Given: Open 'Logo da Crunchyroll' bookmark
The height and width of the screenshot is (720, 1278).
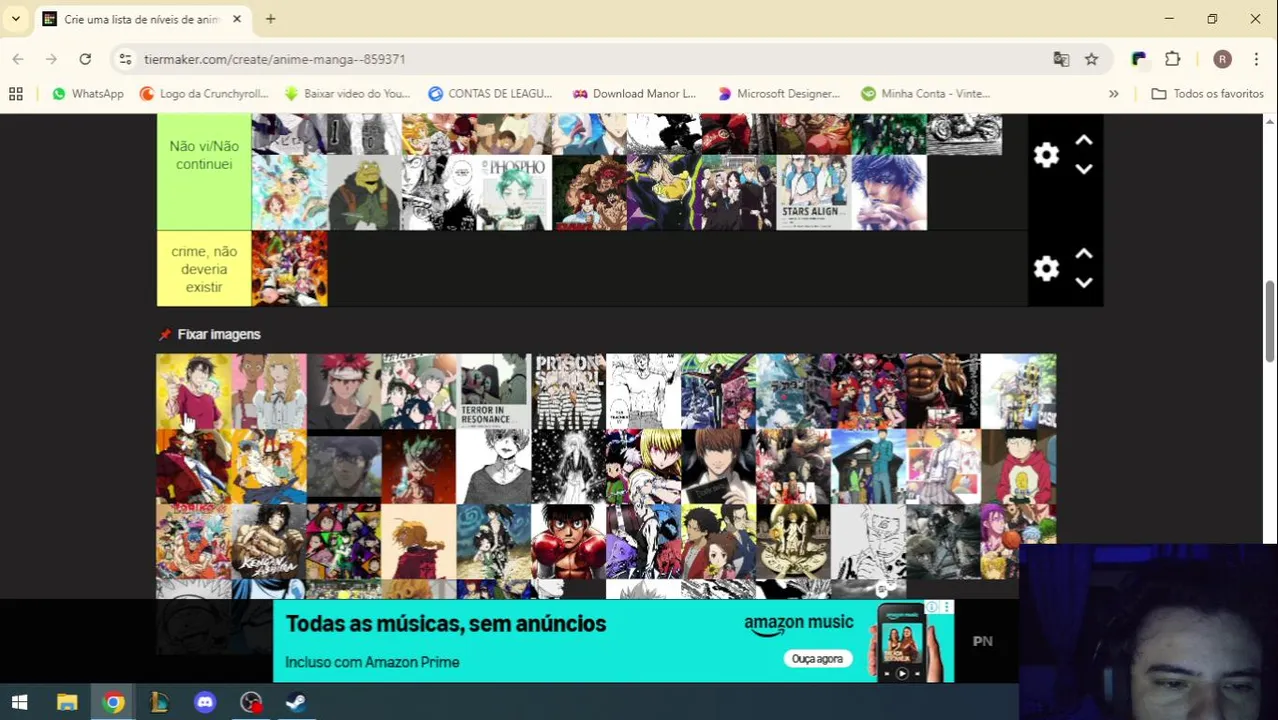Looking at the screenshot, I should click(x=205, y=93).
